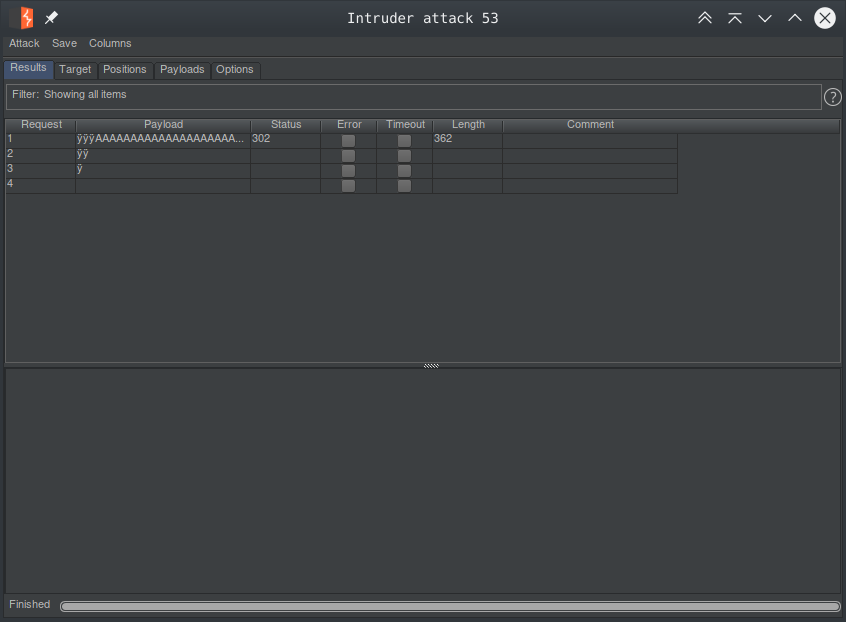Screen dimensions: 846x622
Task: Toggle Error checkbox for request 1
Action: [x=348, y=141]
